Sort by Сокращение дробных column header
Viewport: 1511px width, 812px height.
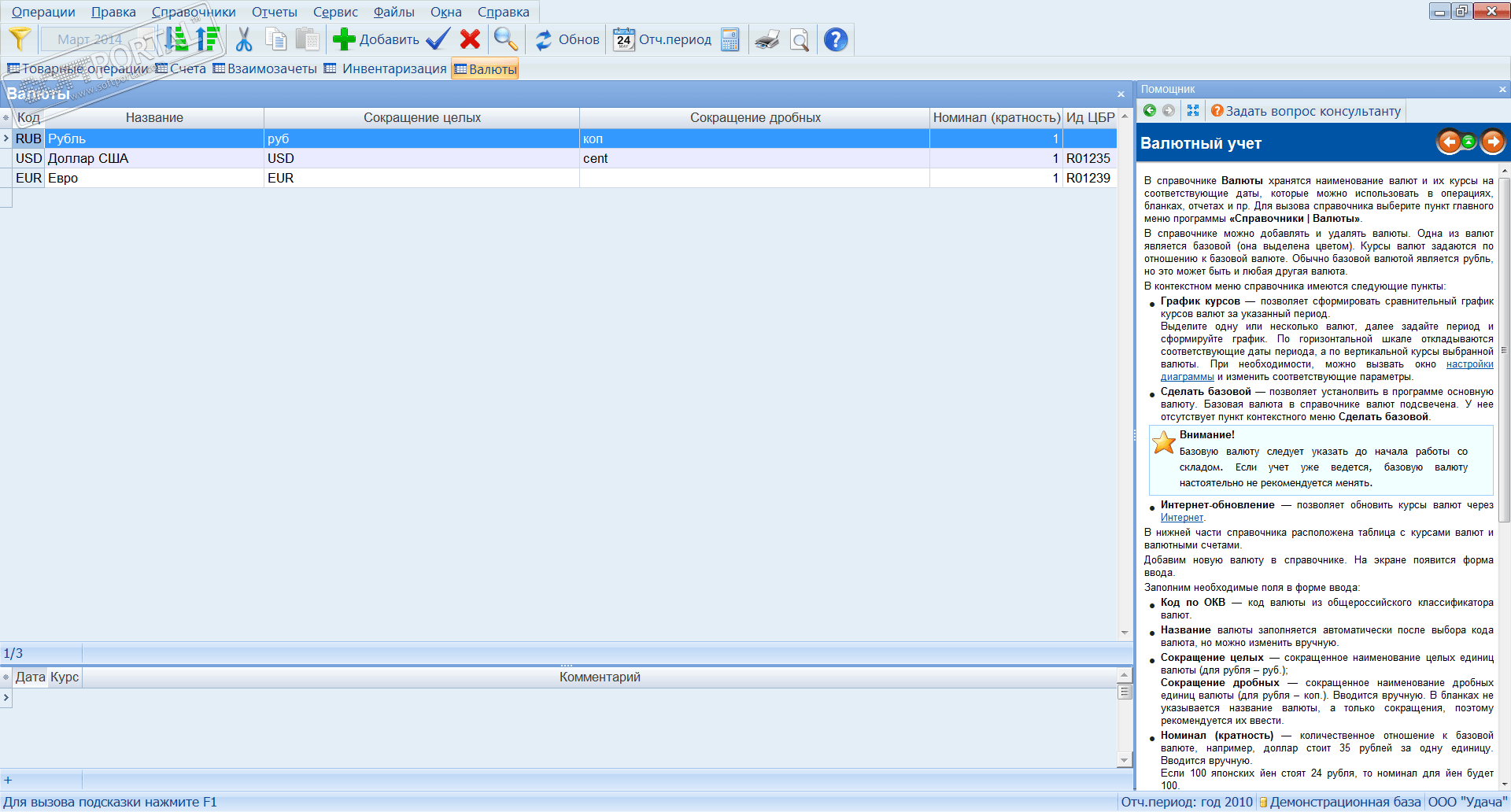755,117
